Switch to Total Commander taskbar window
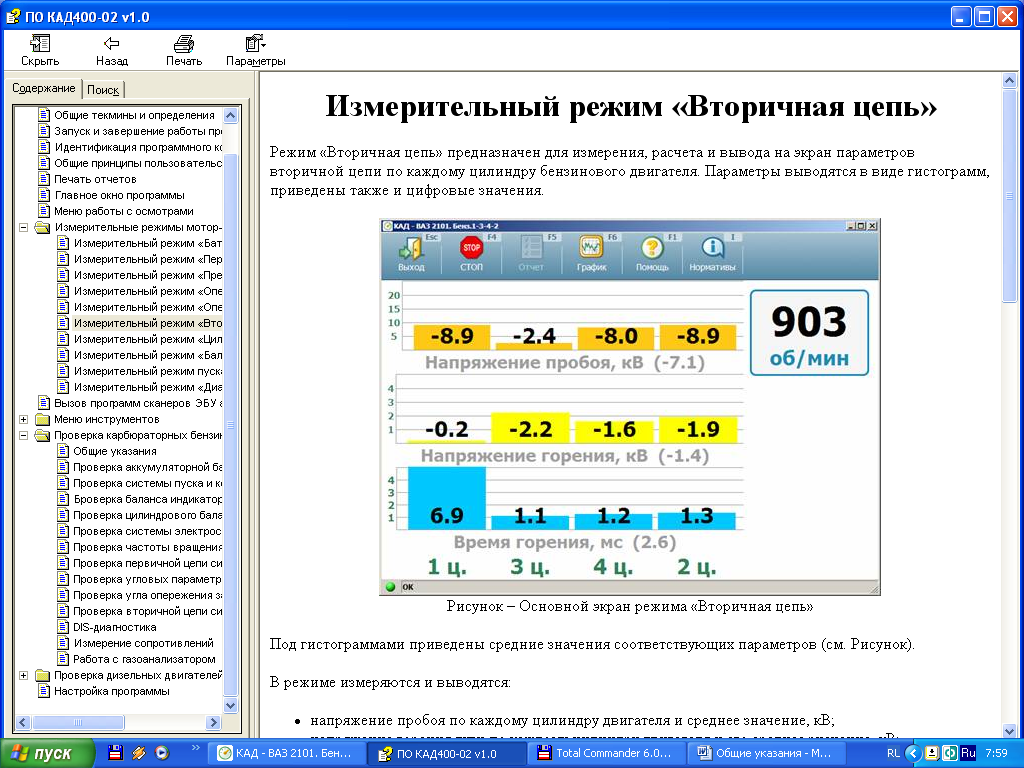This screenshot has height=768, width=1024. (x=606, y=753)
